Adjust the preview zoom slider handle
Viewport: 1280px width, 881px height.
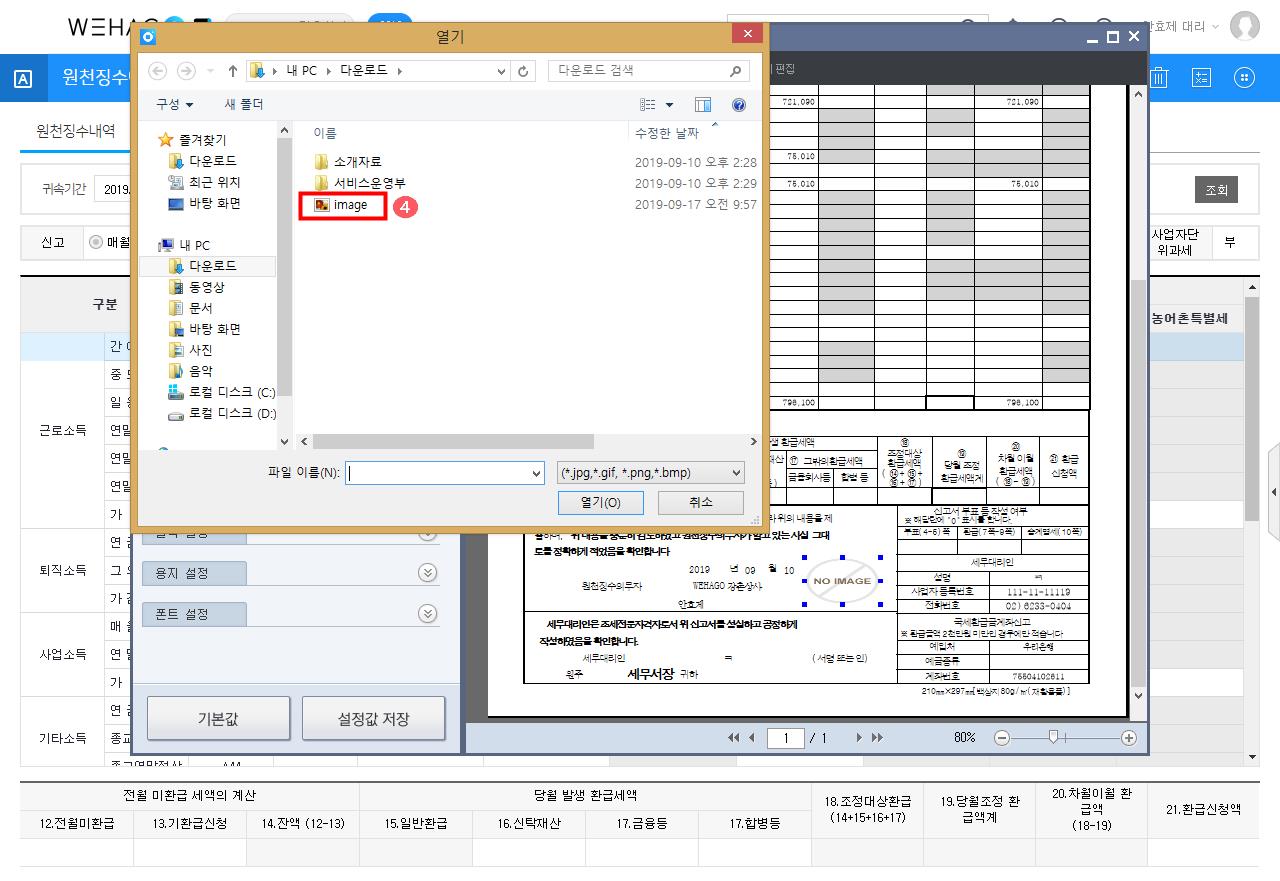coord(1053,737)
